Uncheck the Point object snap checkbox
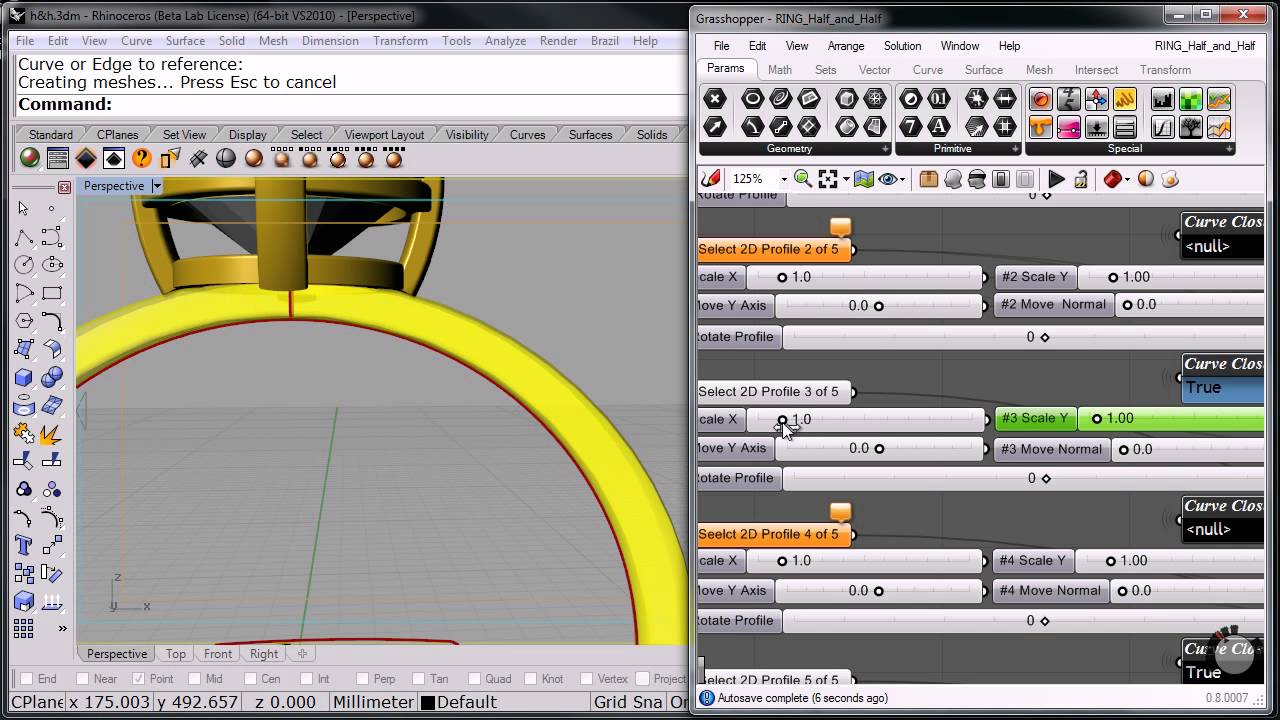 click(139, 679)
